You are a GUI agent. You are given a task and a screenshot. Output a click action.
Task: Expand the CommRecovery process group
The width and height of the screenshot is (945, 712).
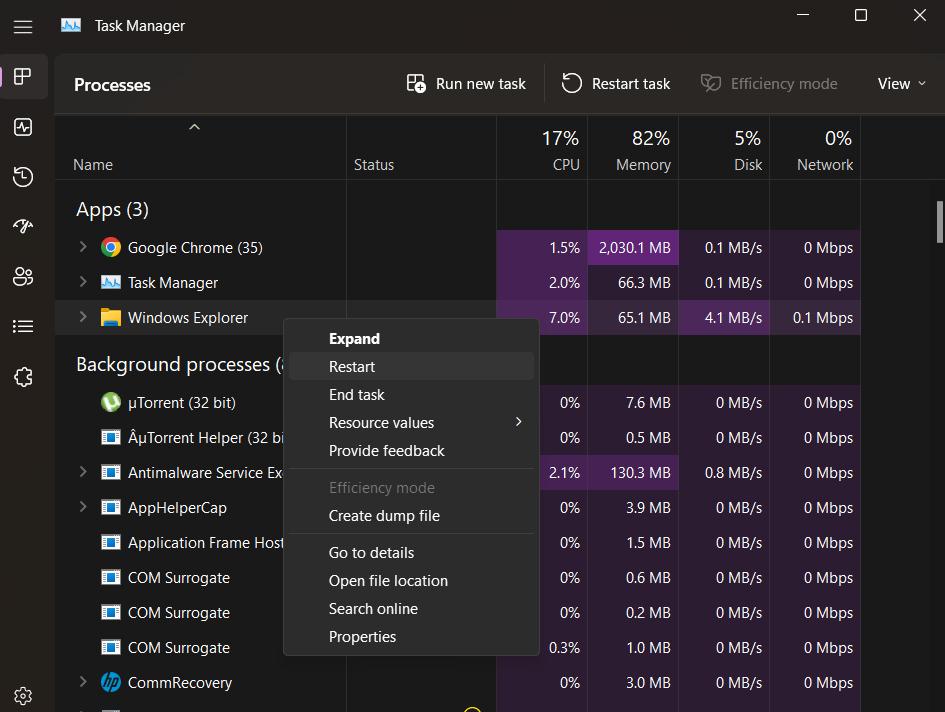(x=83, y=682)
